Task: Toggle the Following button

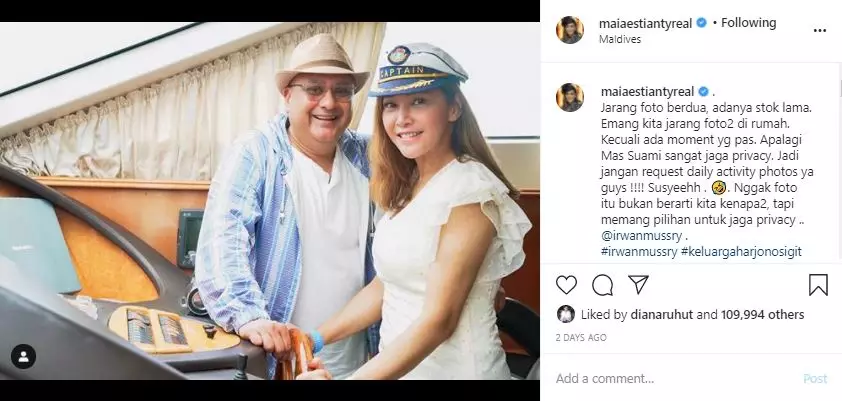Action: pos(748,23)
